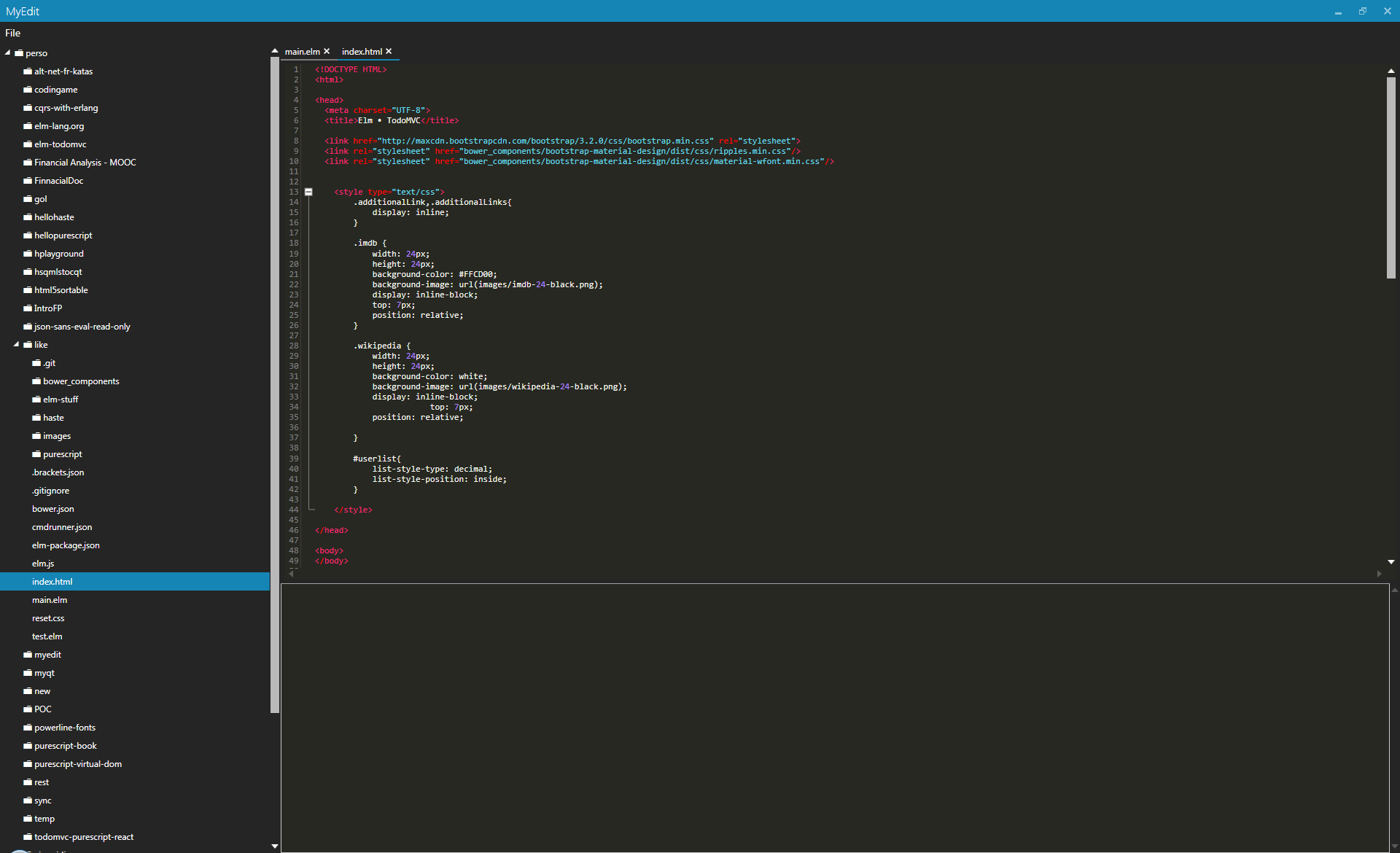Open reset.css file
1400x853 pixels.
(48, 618)
